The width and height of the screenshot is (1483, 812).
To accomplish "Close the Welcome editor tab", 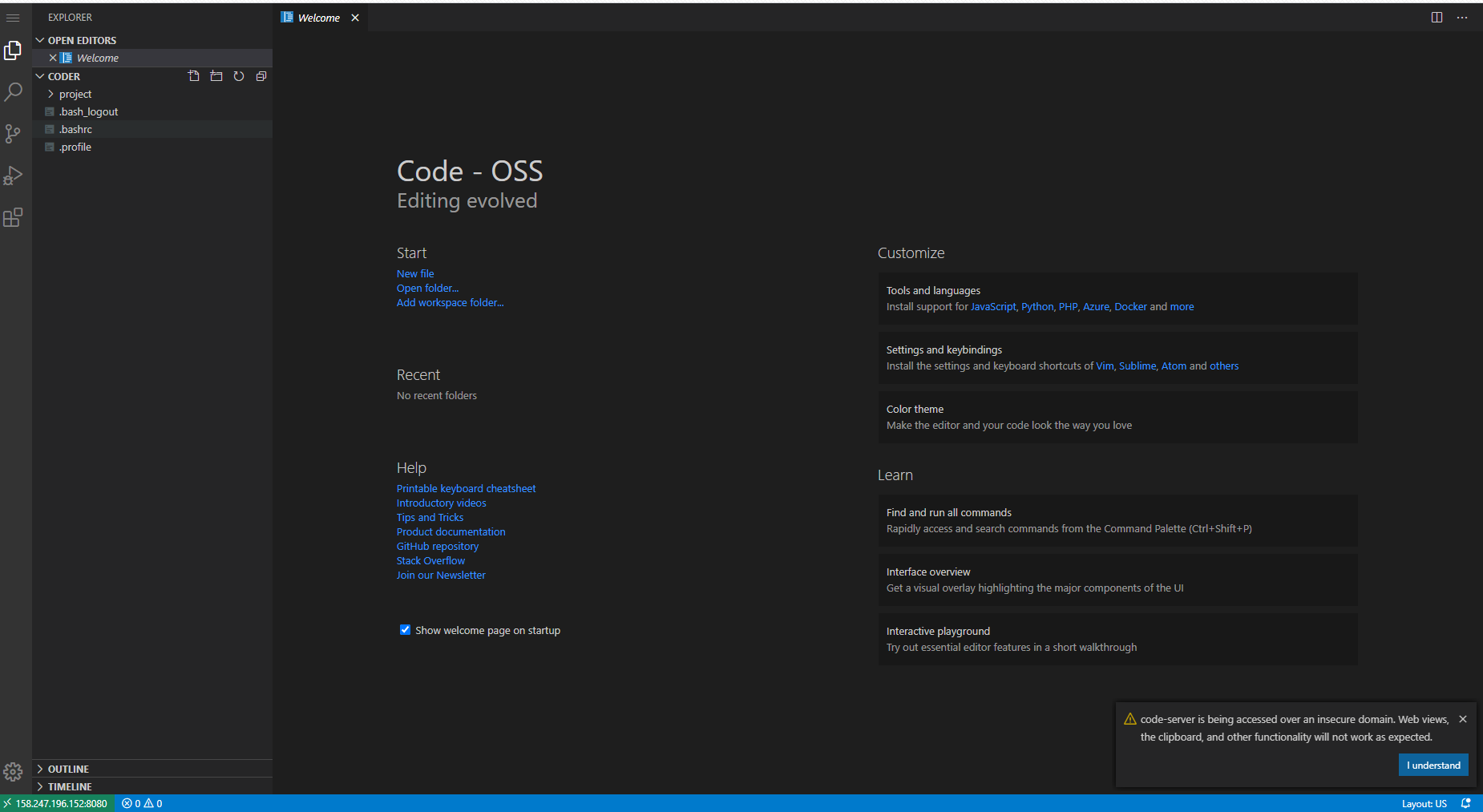I will point(355,18).
